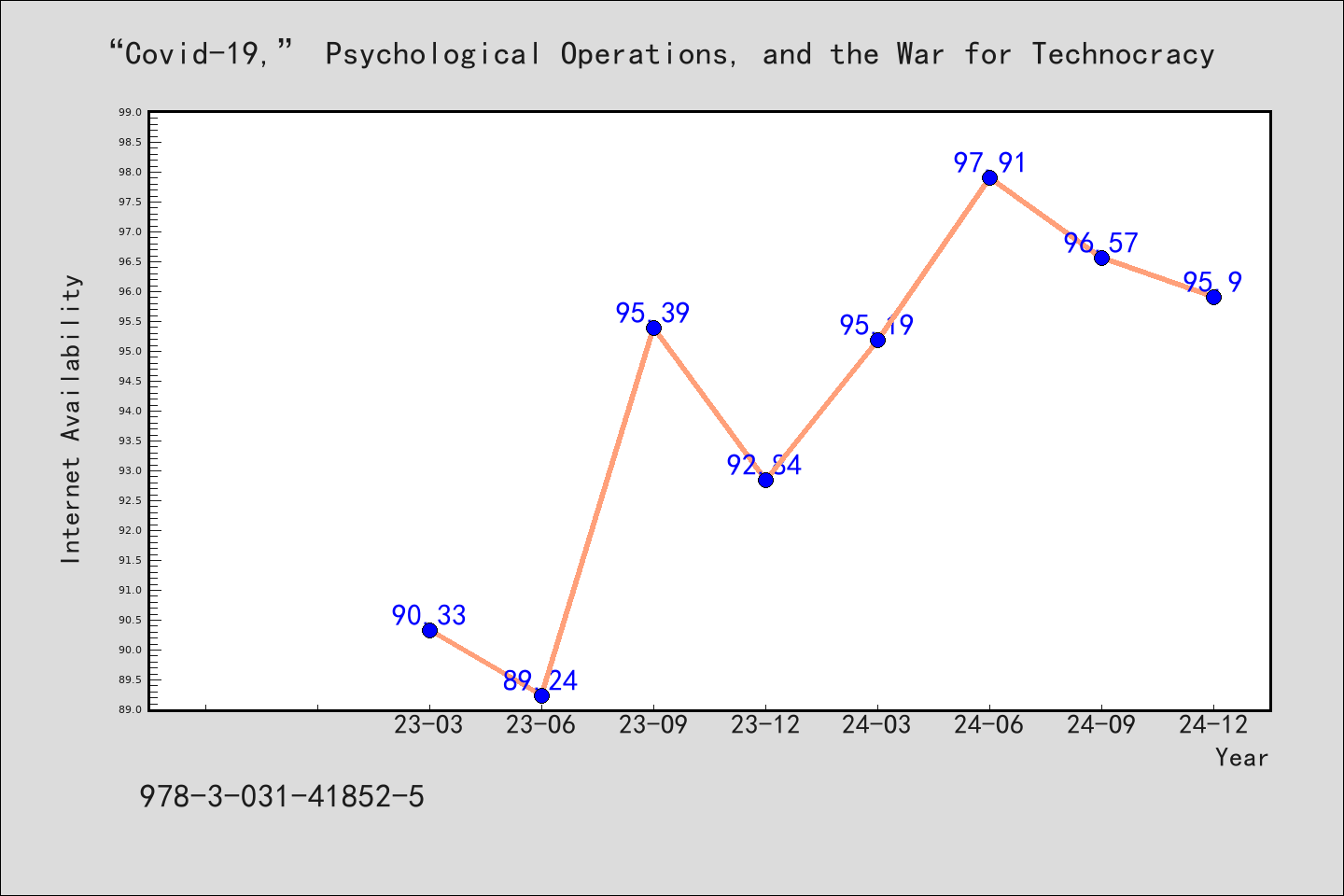Click the y-axis tick label 92.0
The height and width of the screenshot is (896, 1344).
click(x=130, y=530)
